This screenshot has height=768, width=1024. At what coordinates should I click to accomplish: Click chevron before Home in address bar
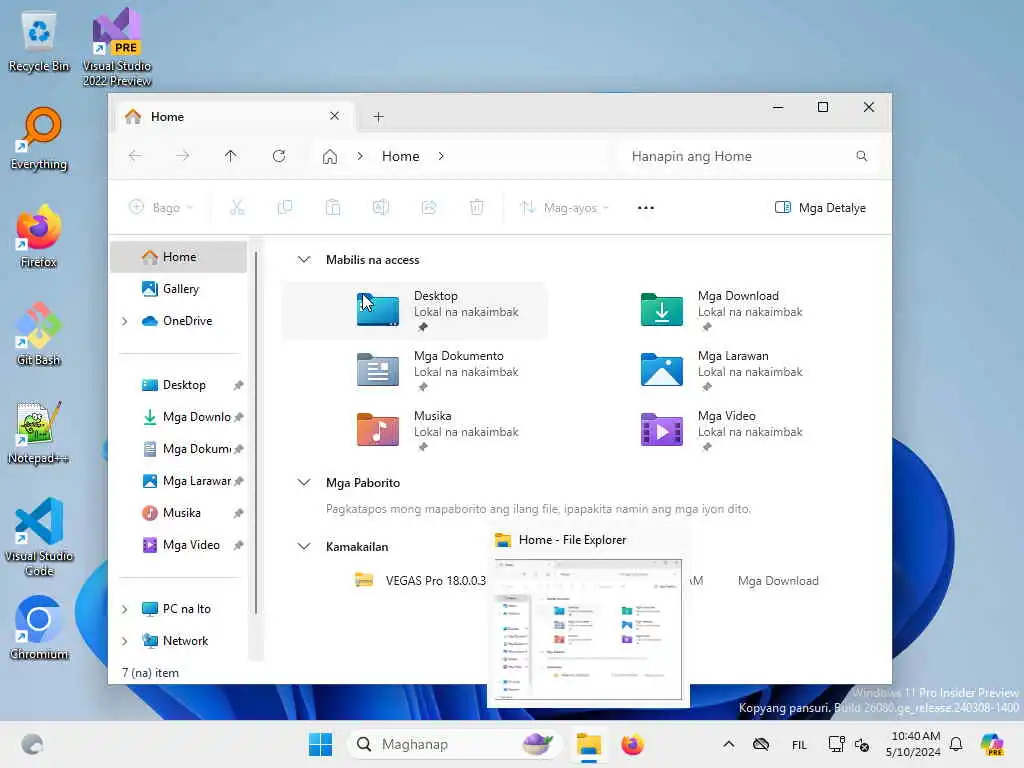pyautogui.click(x=360, y=156)
